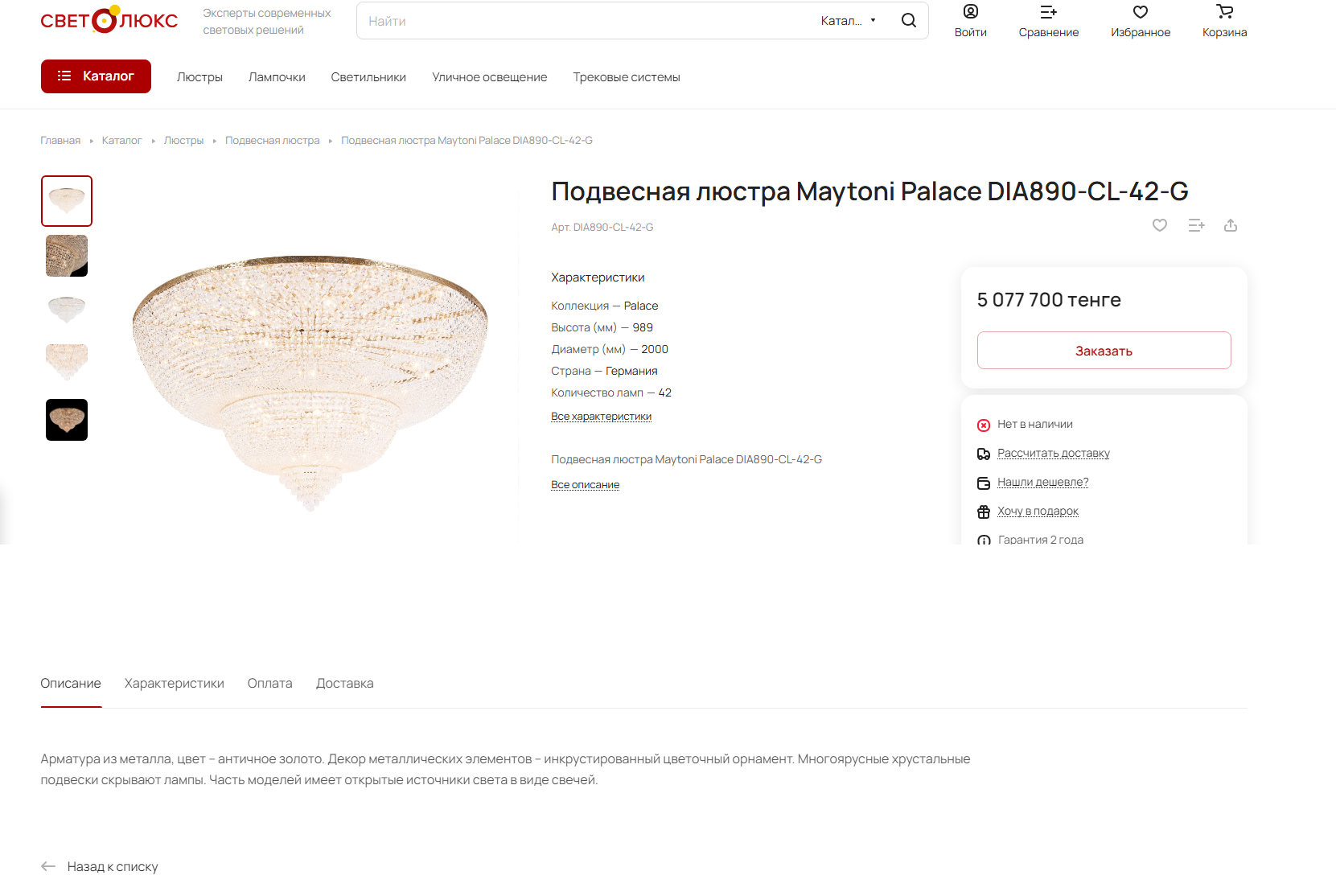Click the Нет в наличии status text
Screen dimensions: 1336x896
click(x=1034, y=424)
